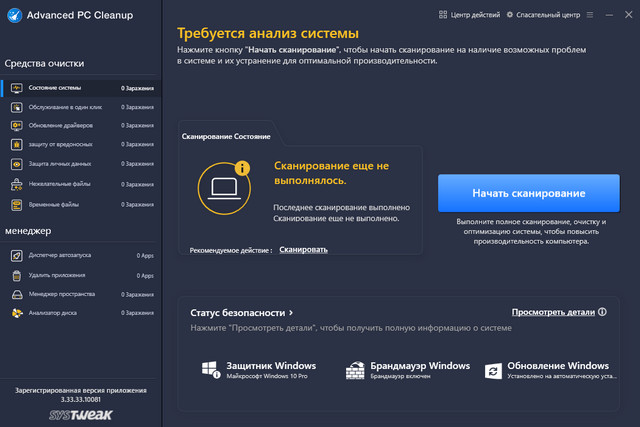Switch to the Сканирование Состояние tab
The image size is (640, 427).
coord(226,136)
